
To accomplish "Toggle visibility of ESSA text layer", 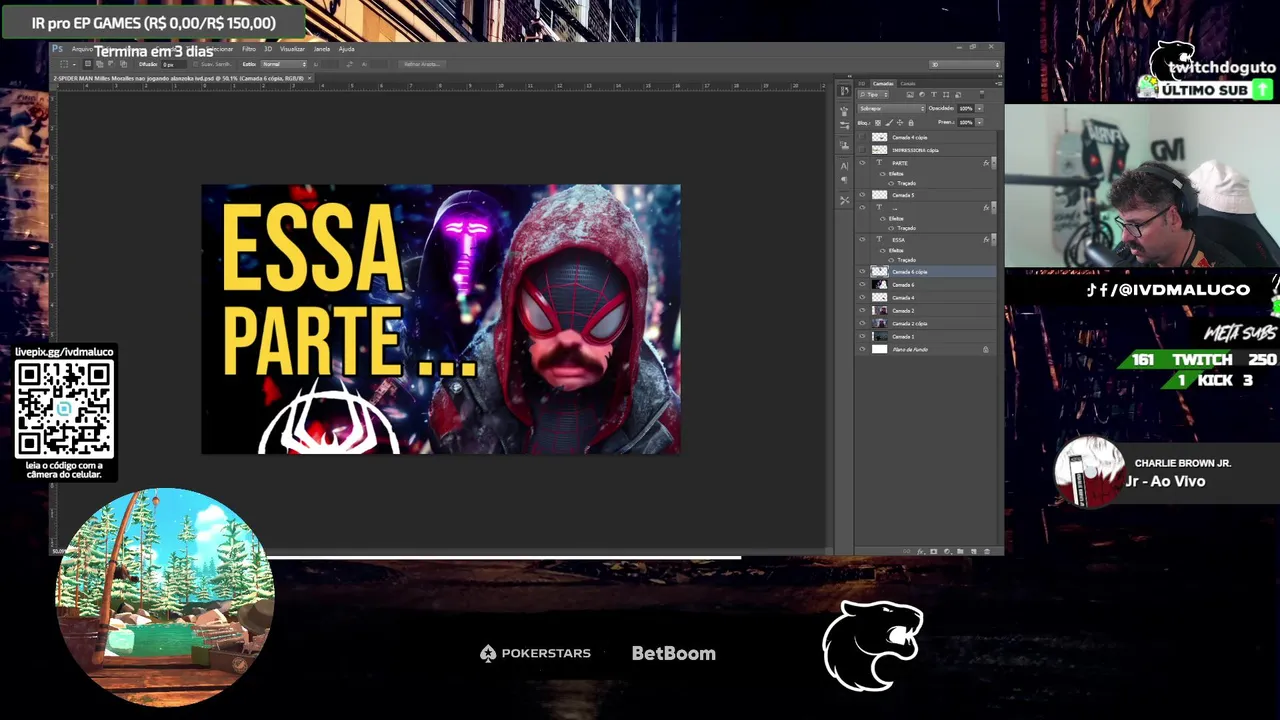I will coord(862,240).
